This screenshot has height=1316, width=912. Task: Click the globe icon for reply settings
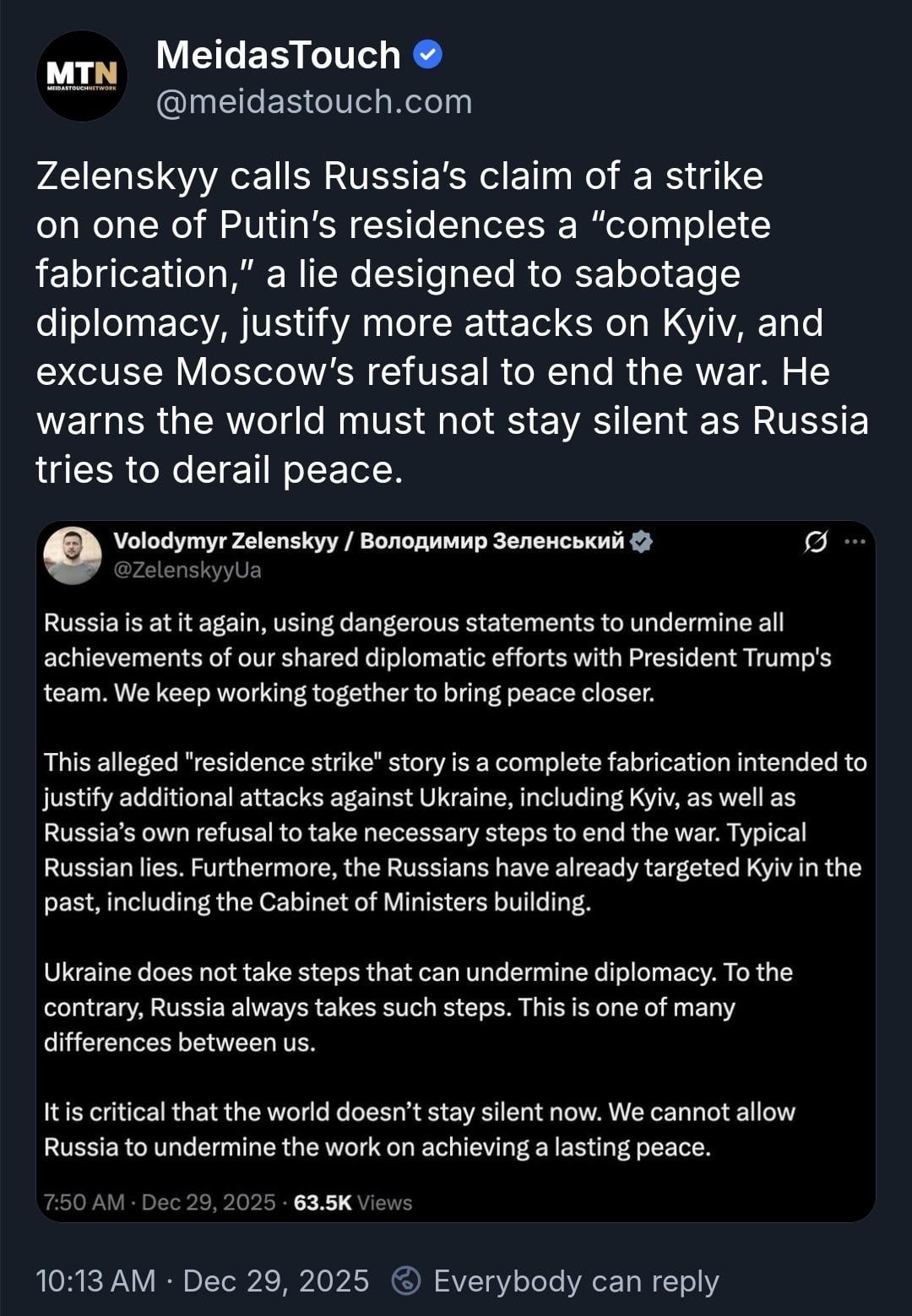tap(406, 1281)
